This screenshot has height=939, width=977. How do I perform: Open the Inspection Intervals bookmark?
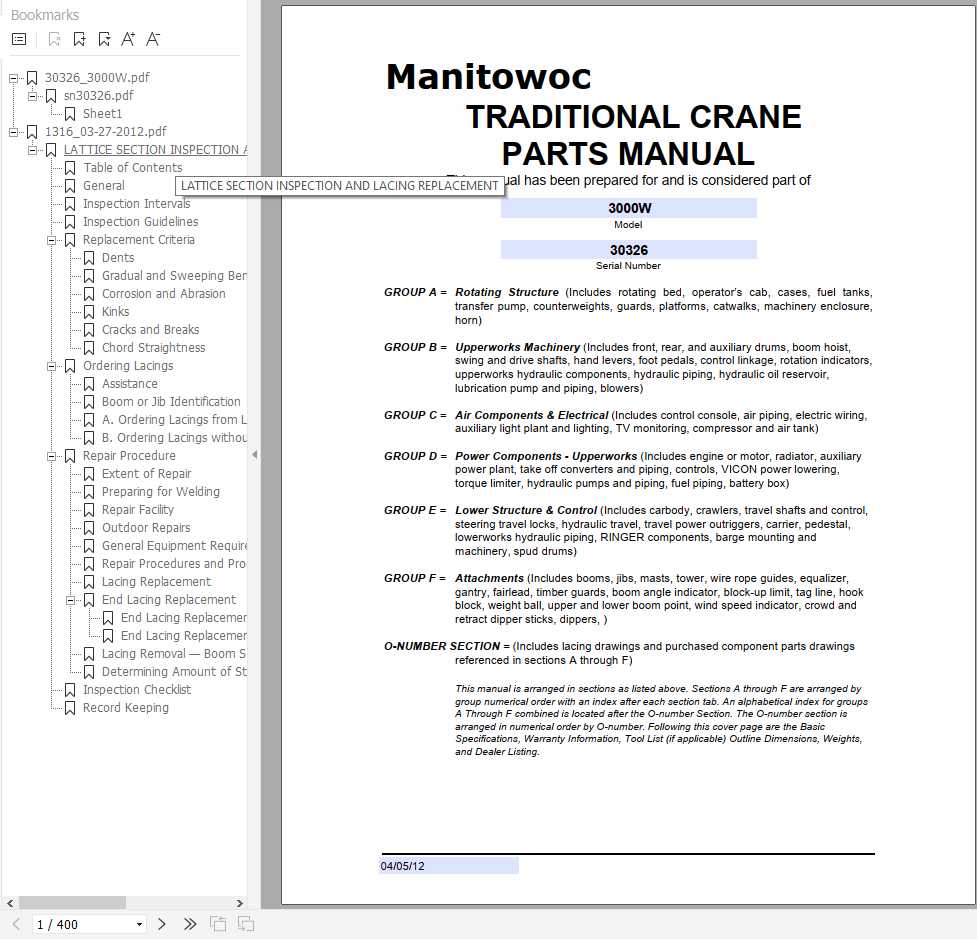(x=136, y=204)
